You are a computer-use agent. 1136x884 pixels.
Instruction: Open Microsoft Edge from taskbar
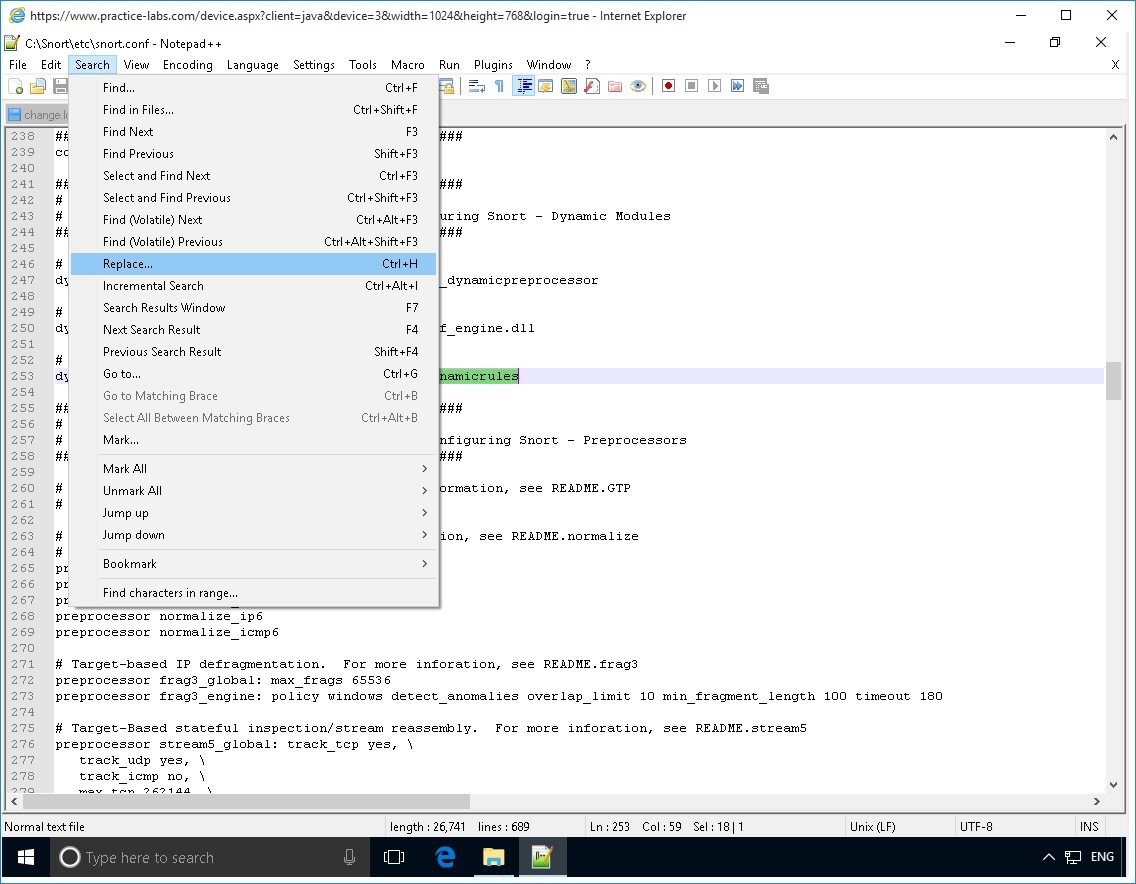[445, 858]
